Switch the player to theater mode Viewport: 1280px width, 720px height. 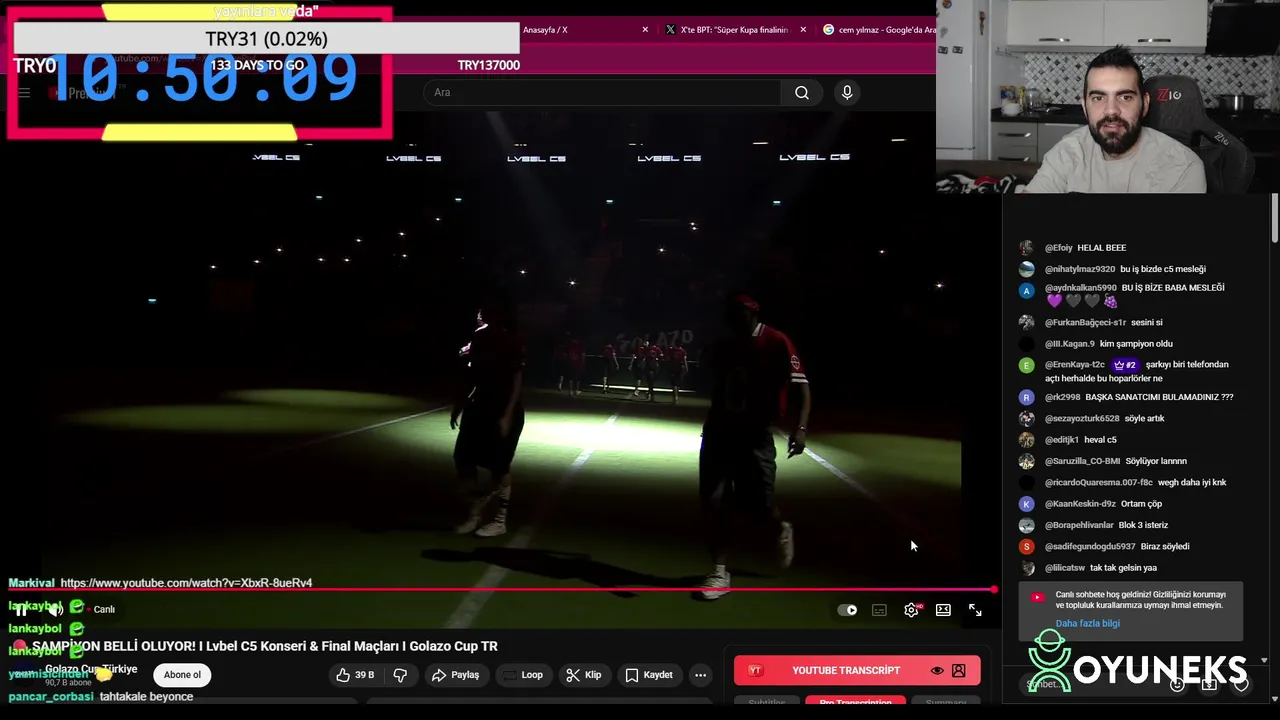click(x=943, y=610)
